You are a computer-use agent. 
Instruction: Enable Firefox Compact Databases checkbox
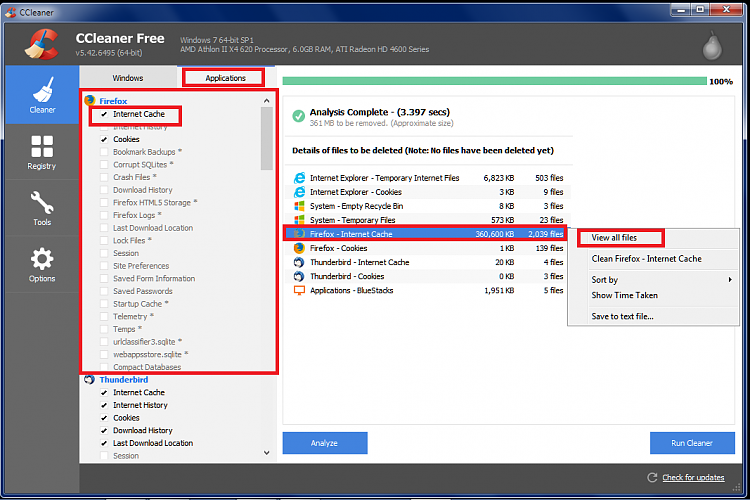point(104,367)
